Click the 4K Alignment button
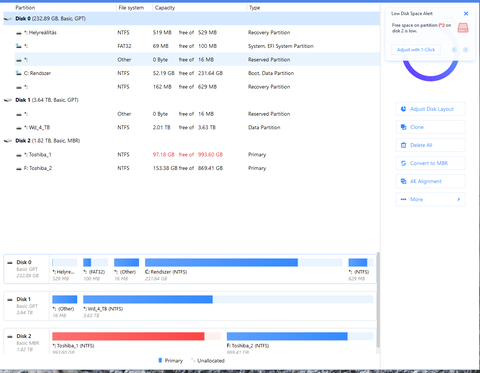This screenshot has height=373, width=480. tap(430, 181)
